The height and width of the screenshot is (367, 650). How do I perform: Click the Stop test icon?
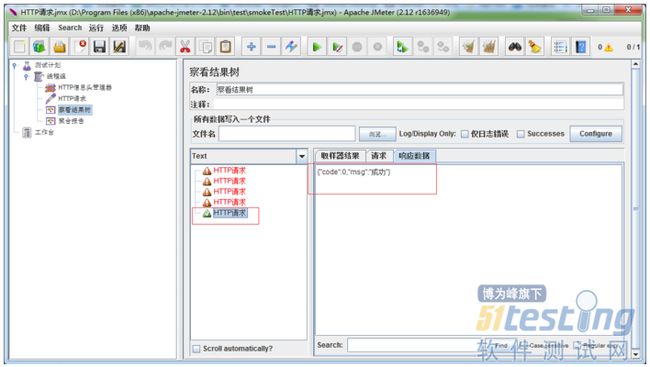357,47
